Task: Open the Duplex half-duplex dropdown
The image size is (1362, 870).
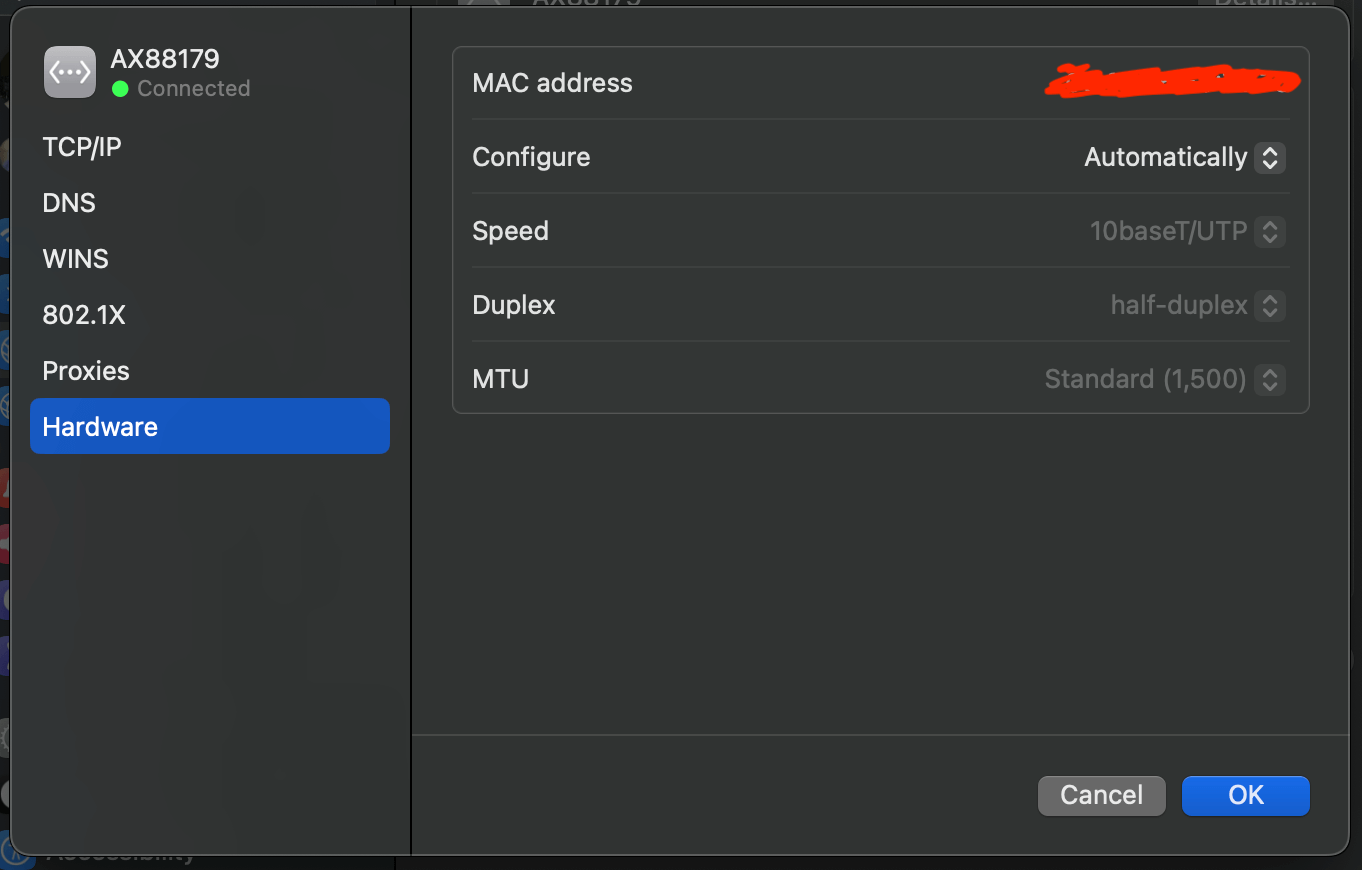Action: click(1197, 305)
